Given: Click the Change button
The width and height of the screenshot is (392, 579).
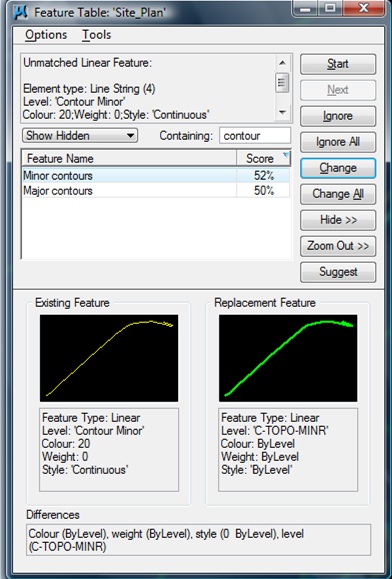Looking at the screenshot, I should point(338,168).
